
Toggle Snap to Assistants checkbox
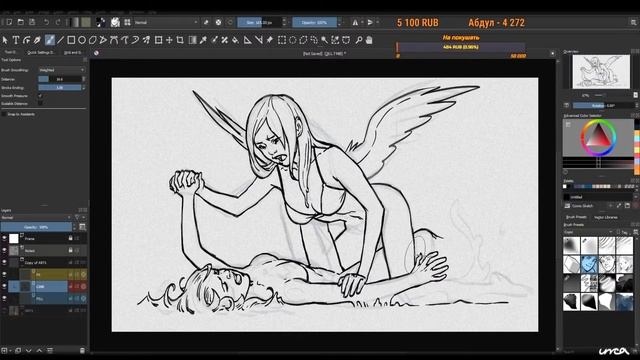[x=4, y=114]
